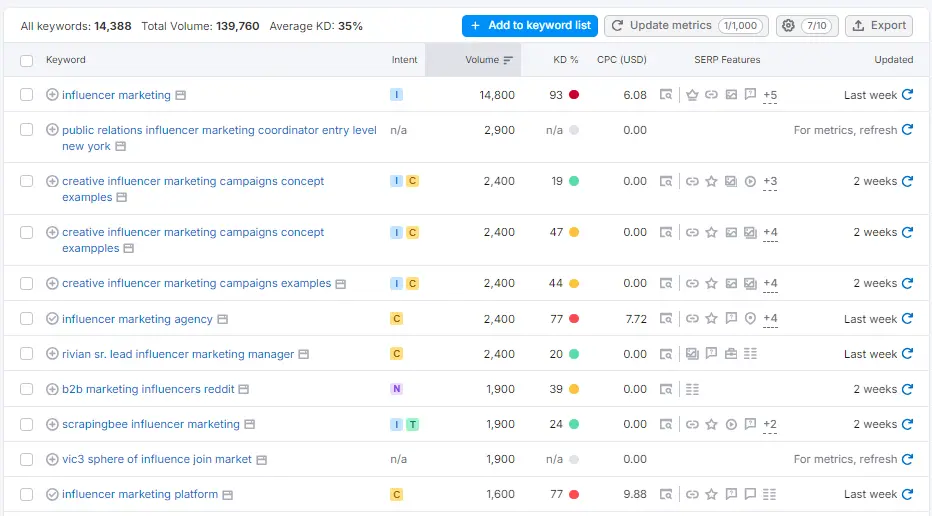The height and width of the screenshot is (516, 932).
Task: Refresh metrics for vic3 sphere of influence keyword
Action: click(x=907, y=459)
